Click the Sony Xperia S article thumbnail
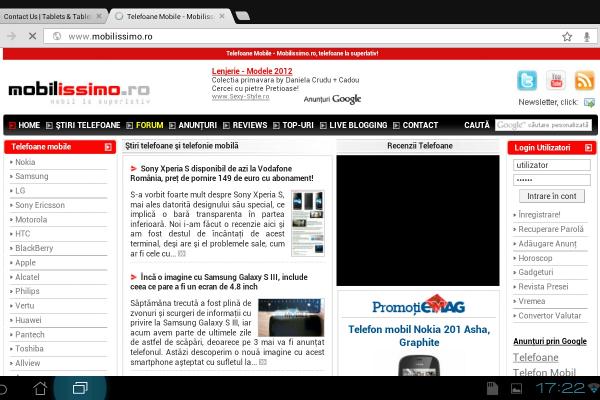This screenshot has width=600, height=400. point(308,223)
